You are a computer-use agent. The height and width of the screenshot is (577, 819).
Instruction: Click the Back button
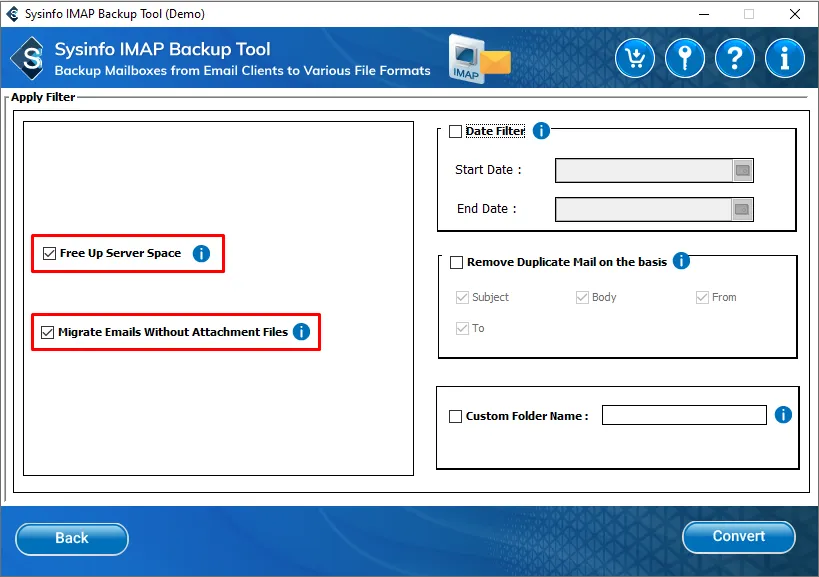pyautogui.click(x=72, y=539)
